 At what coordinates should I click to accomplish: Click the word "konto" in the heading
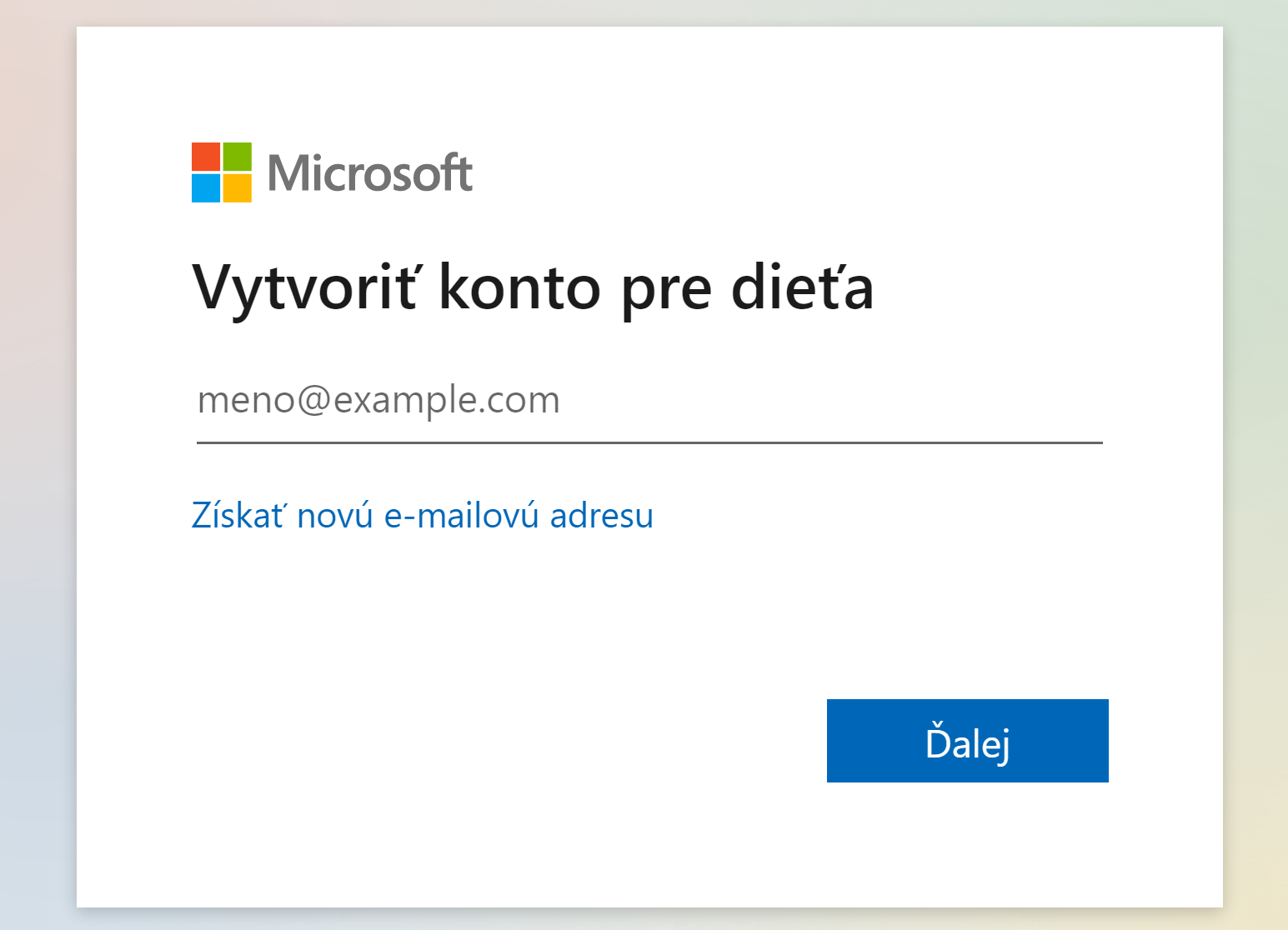[x=519, y=287]
